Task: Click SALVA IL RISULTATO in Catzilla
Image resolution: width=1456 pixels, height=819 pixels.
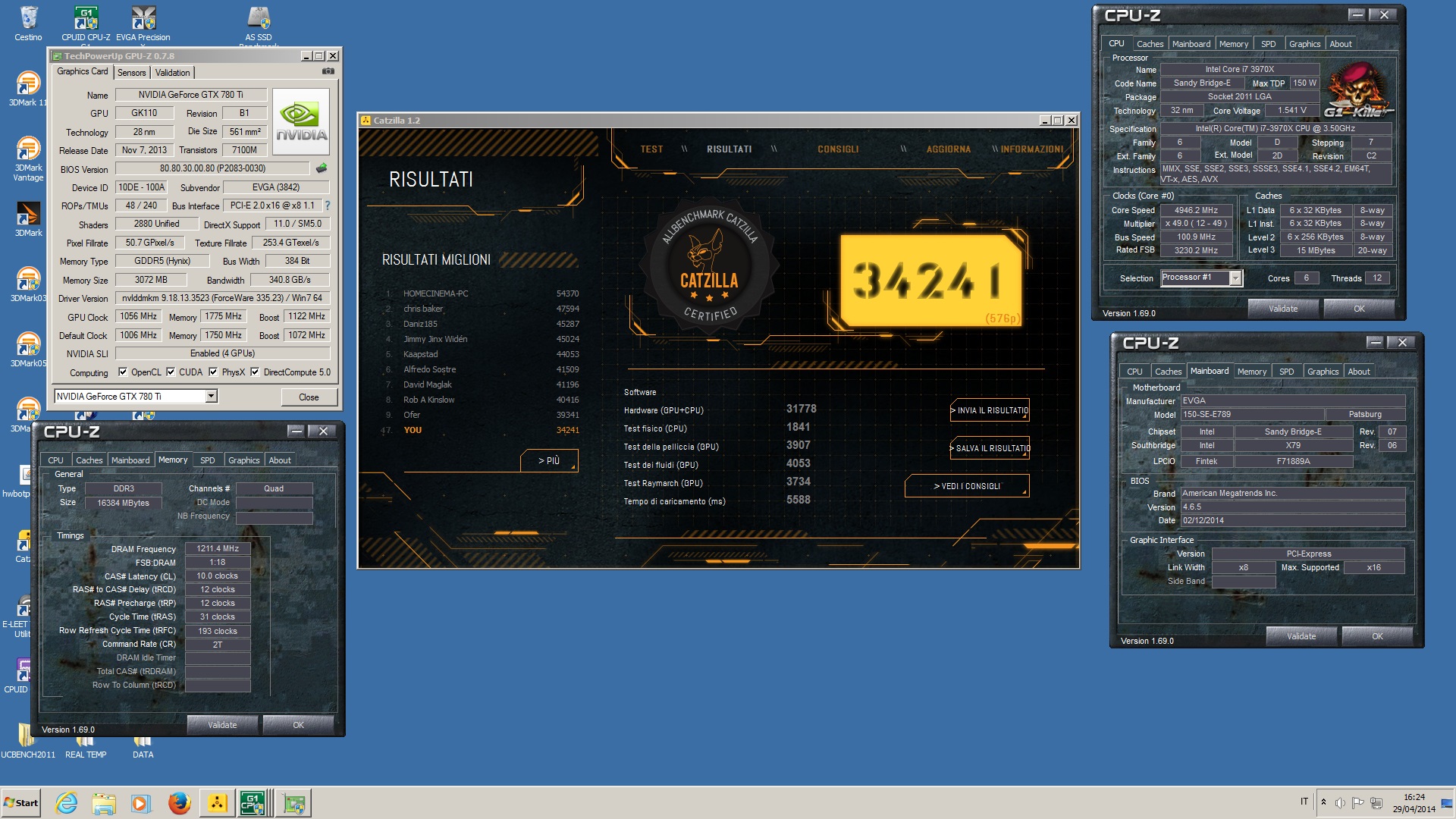Action: pos(990,448)
